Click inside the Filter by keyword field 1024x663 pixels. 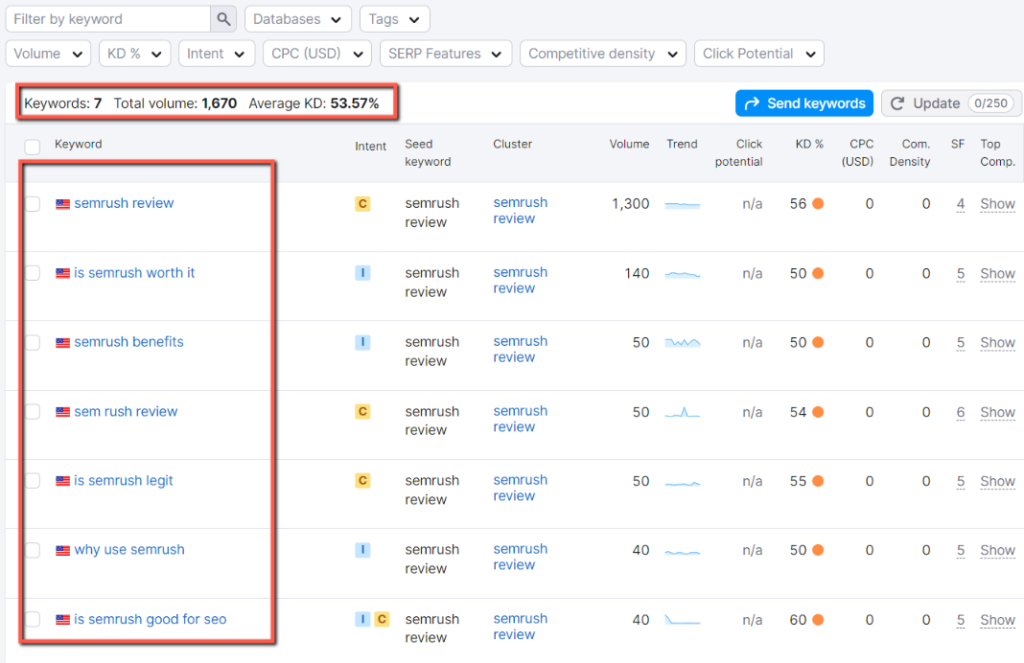click(105, 18)
